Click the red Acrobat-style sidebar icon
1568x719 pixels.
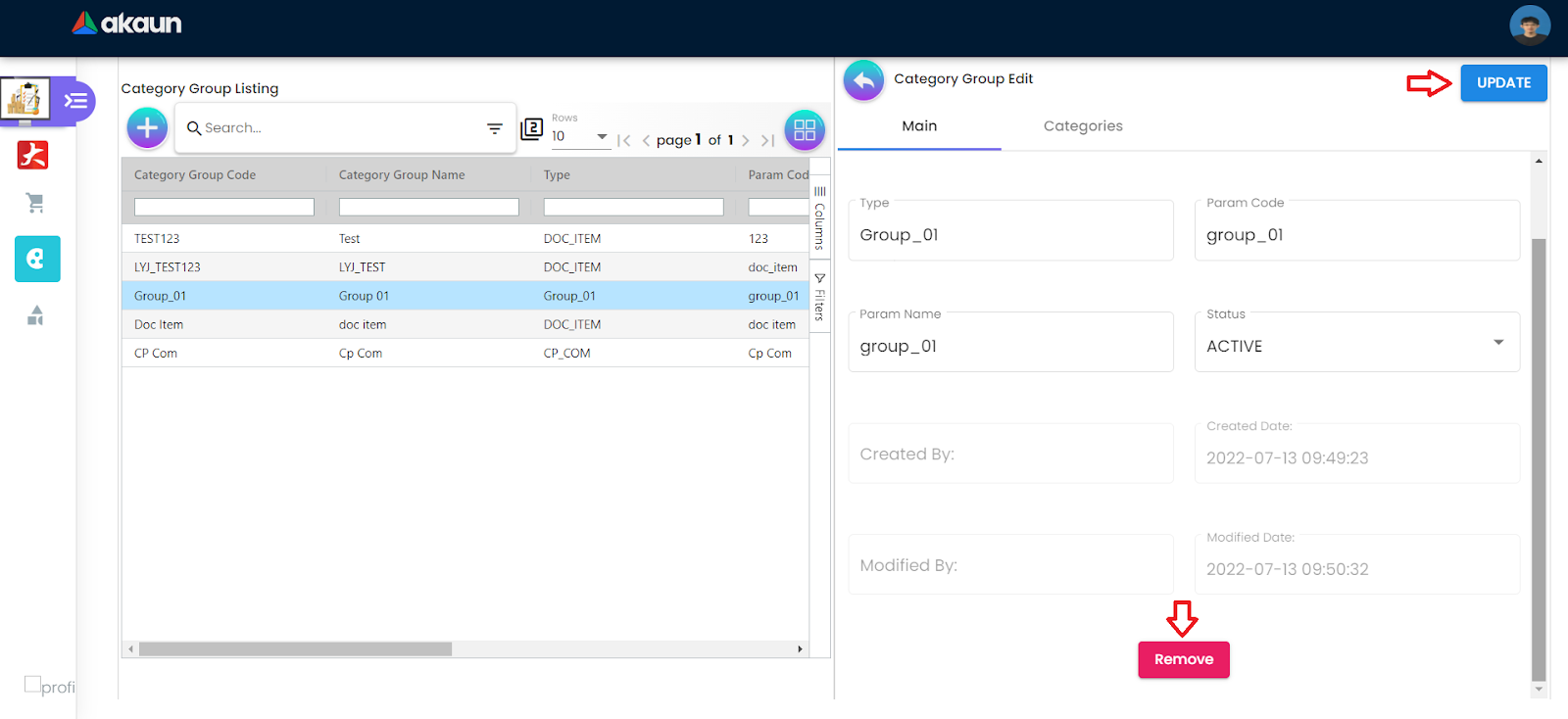(x=33, y=155)
